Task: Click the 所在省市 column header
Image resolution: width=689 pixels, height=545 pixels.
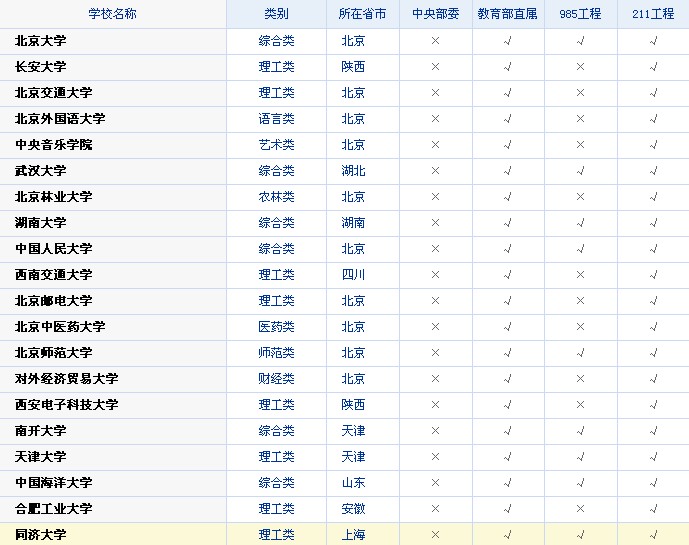Action: (362, 14)
